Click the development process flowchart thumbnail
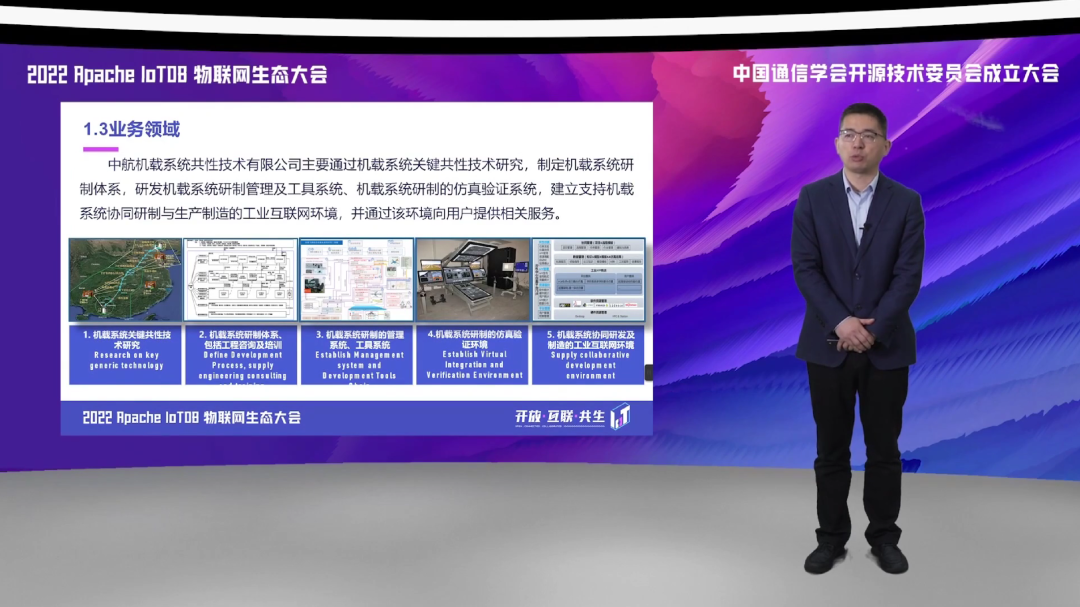The image size is (1080, 607). coord(241,280)
